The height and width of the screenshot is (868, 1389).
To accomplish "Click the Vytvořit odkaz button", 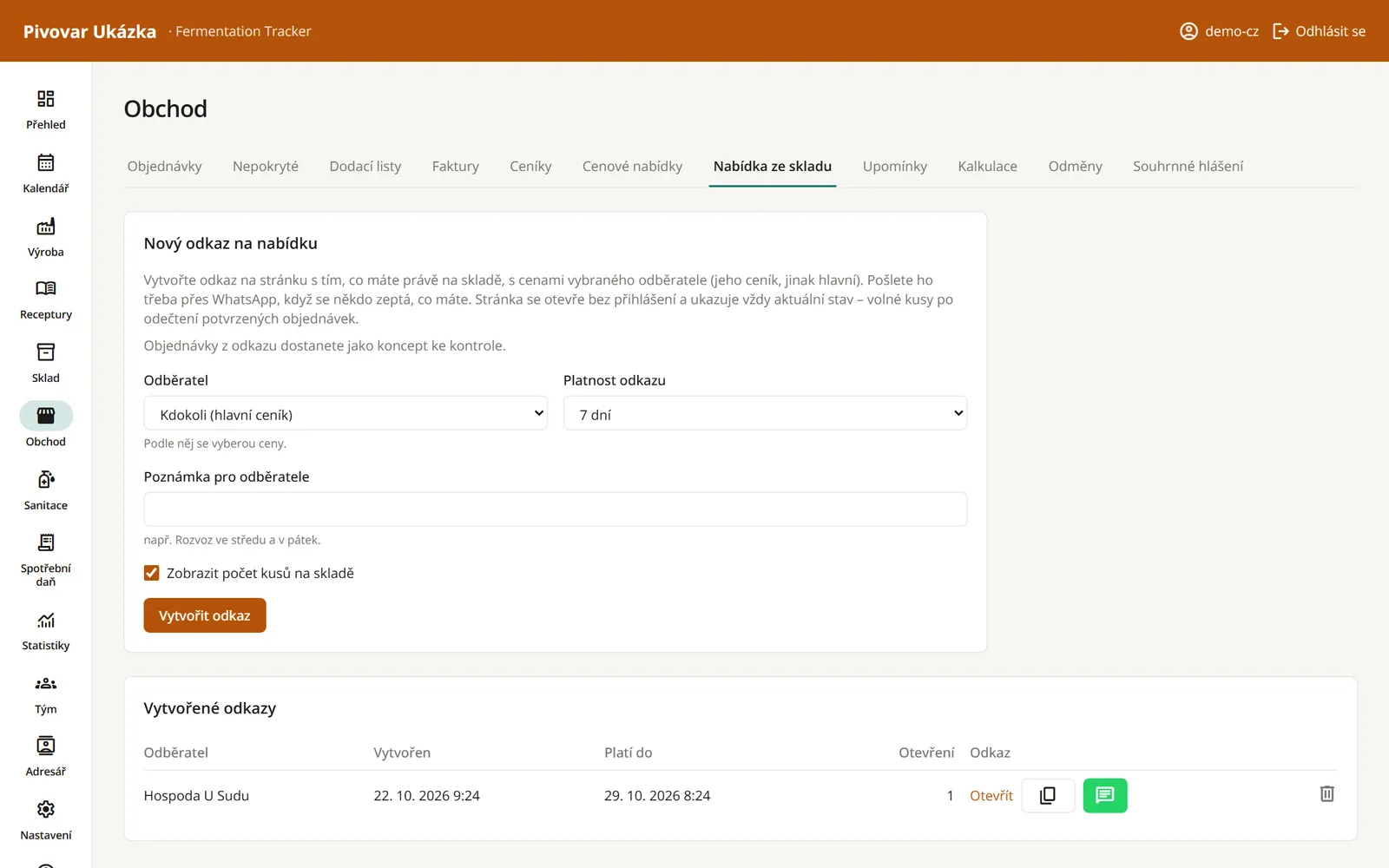I will pyautogui.click(x=205, y=615).
